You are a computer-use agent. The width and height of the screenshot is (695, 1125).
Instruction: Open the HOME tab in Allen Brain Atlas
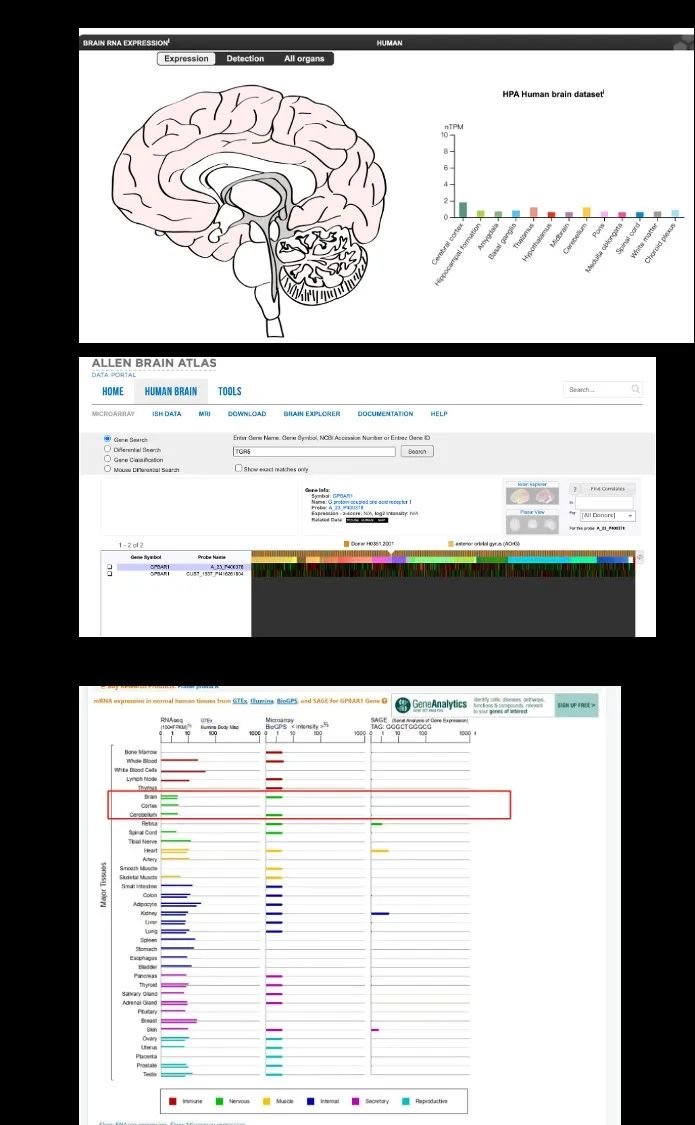[113, 391]
